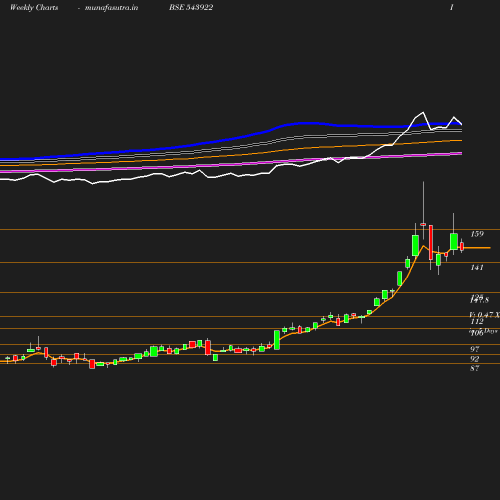Click the 'munafasutra.in' site label
This screenshot has width=500, height=500.
[111, 8]
